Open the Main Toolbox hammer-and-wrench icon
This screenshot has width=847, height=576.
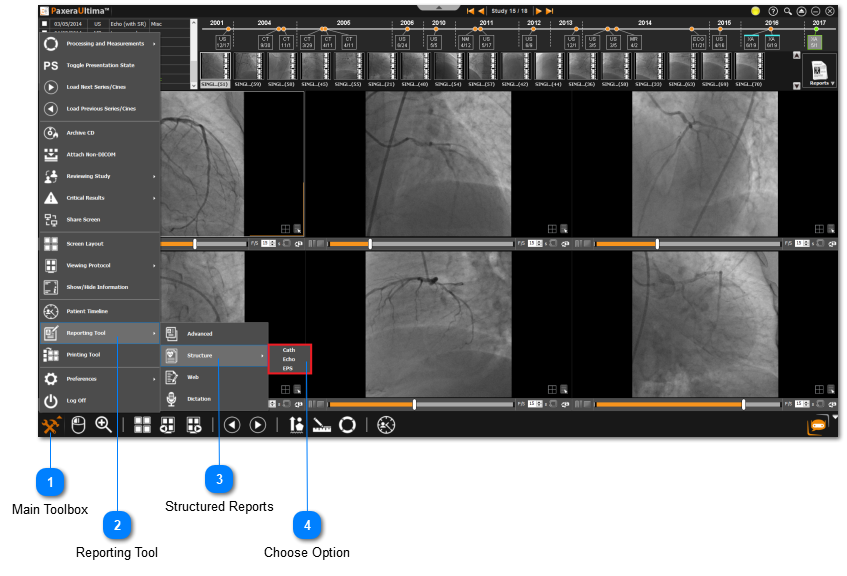[x=53, y=425]
